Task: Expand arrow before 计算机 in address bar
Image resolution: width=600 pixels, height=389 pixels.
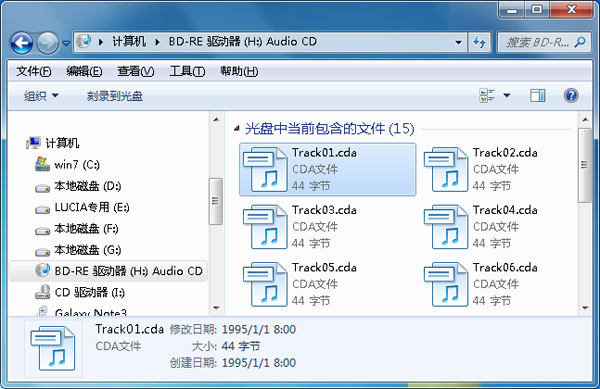Action: (101, 42)
